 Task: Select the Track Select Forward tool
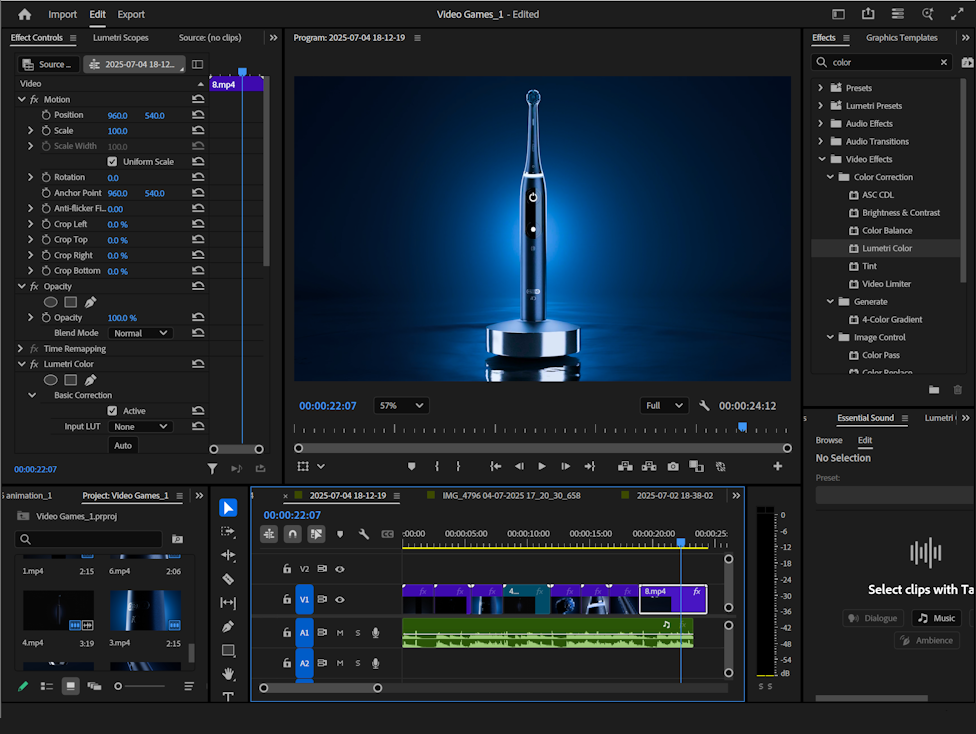coord(228,531)
